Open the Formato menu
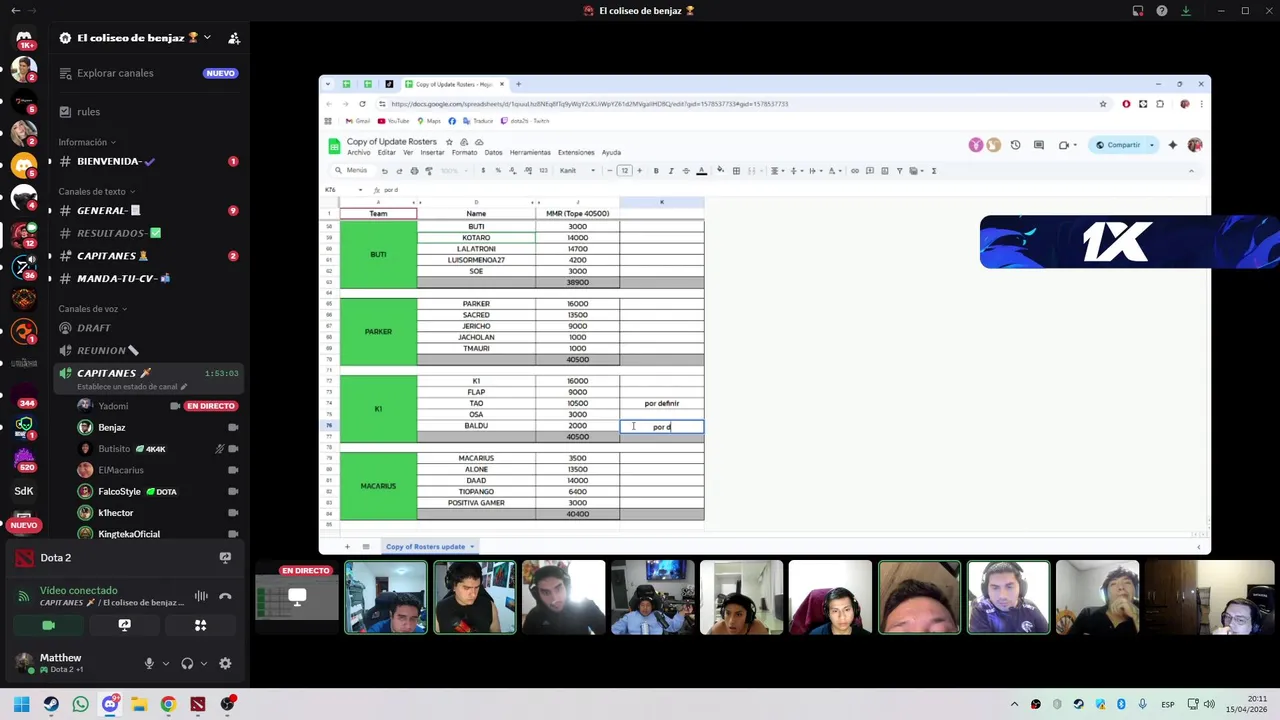Screen dimensions: 1280x720 click(464, 153)
